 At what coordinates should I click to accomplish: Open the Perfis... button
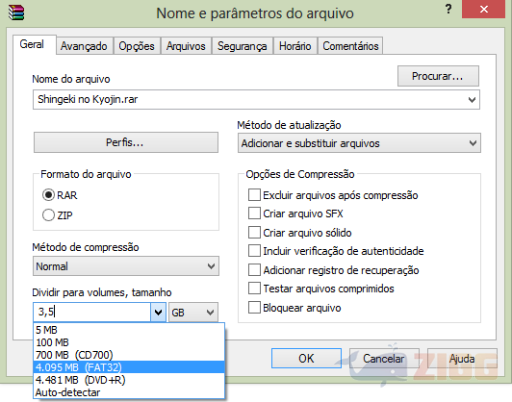pyautogui.click(x=126, y=143)
